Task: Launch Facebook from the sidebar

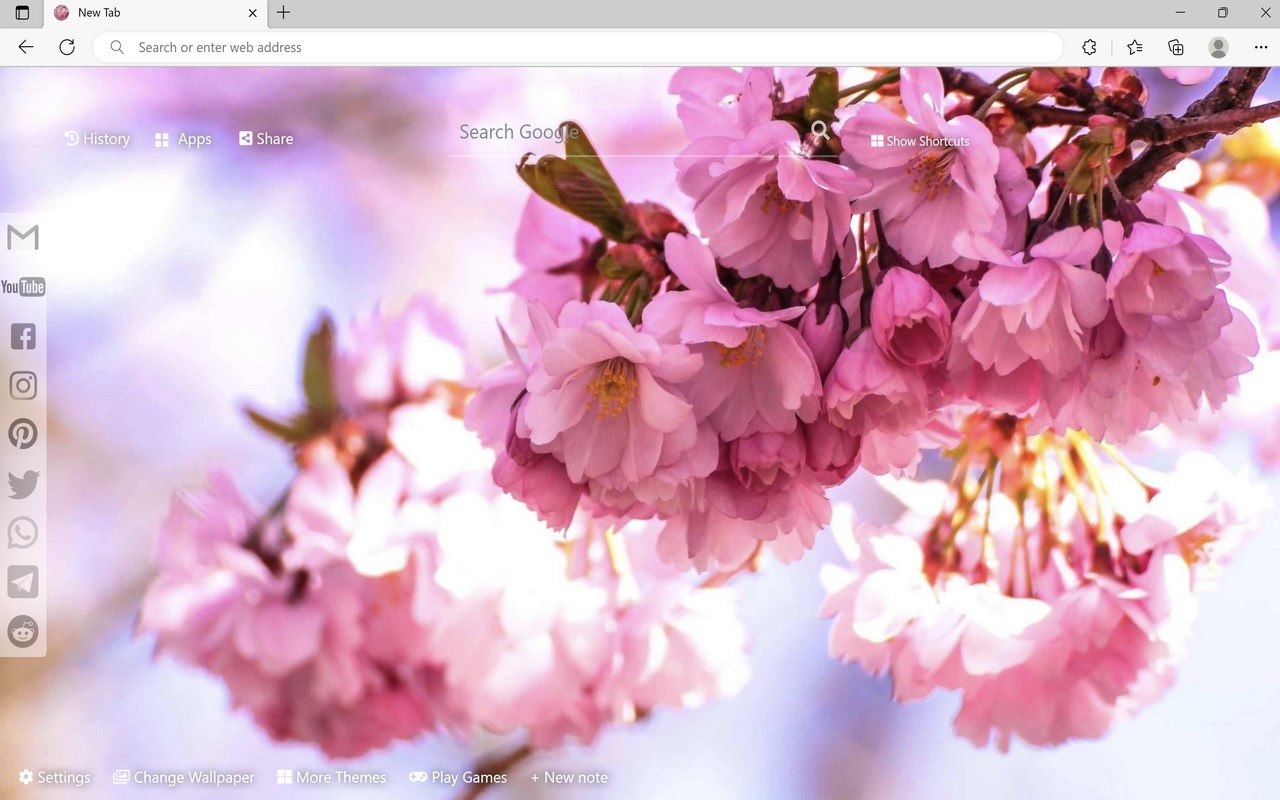Action: (x=23, y=336)
